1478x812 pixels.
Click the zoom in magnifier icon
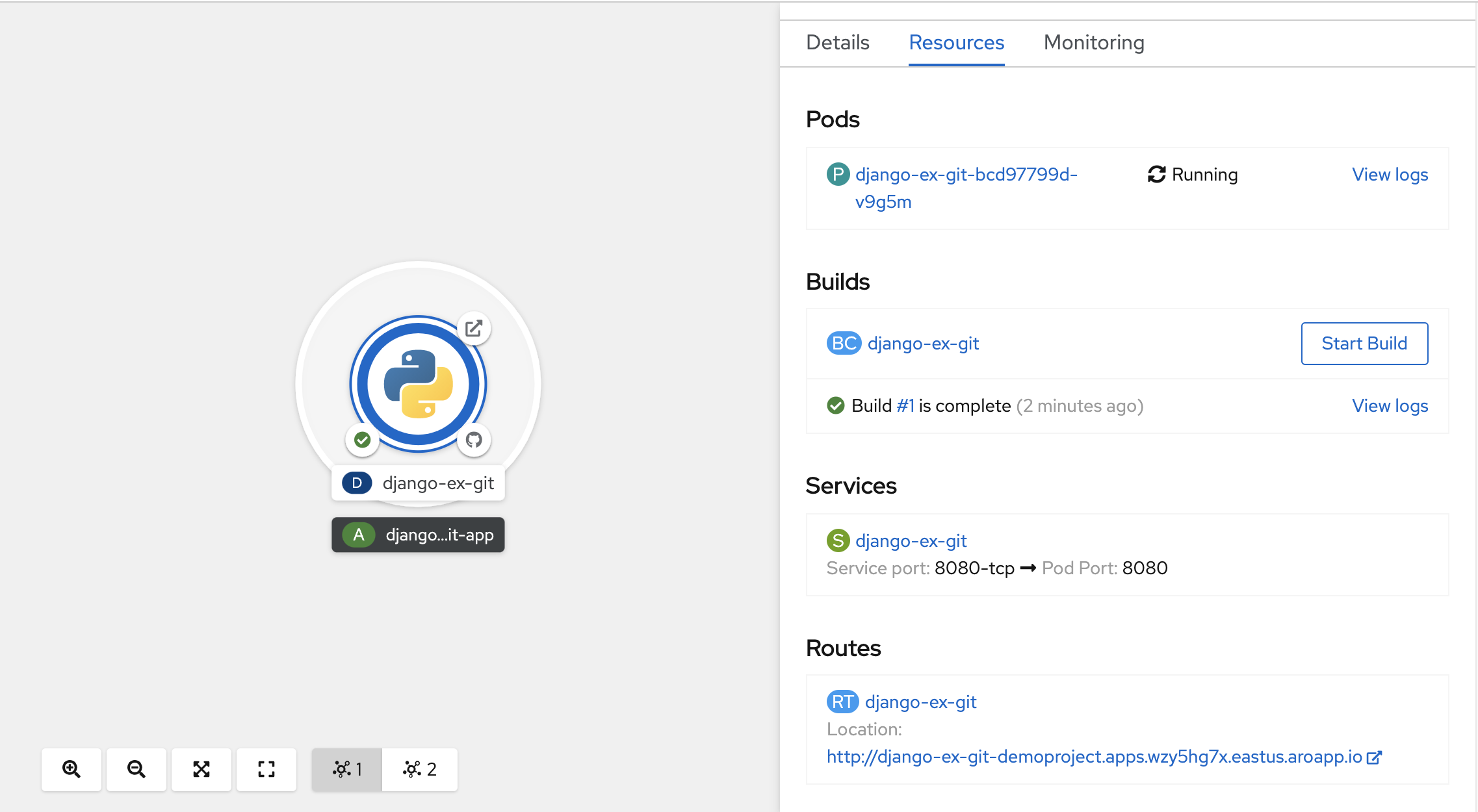click(x=70, y=770)
